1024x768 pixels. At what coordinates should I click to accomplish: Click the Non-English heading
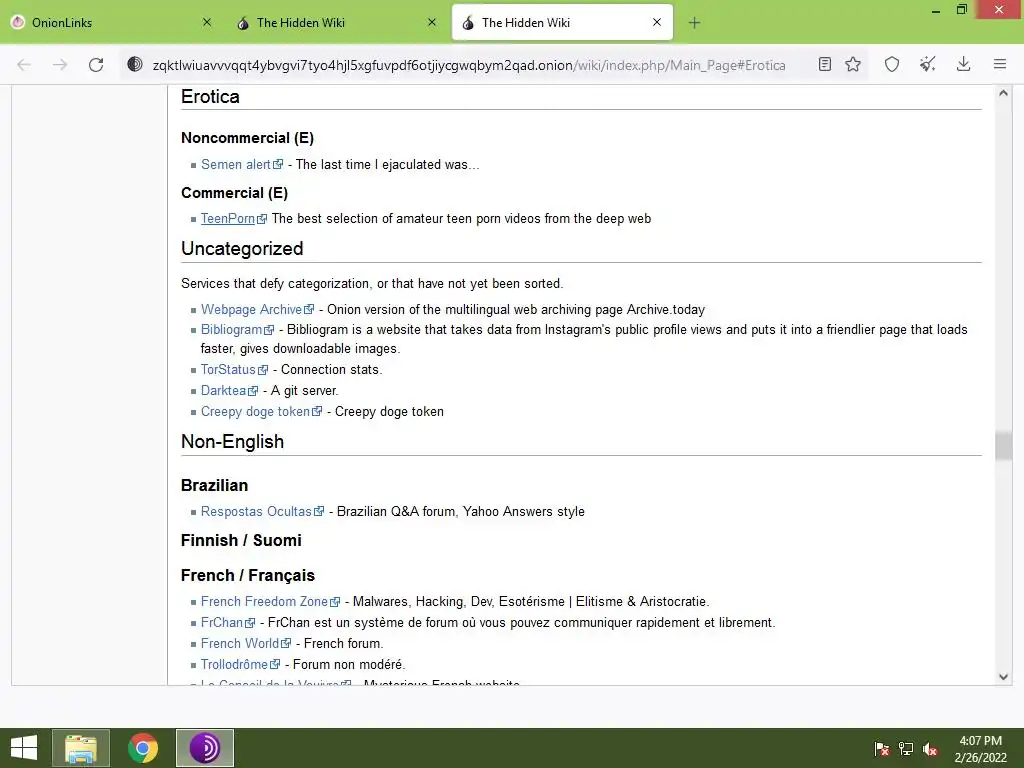[x=232, y=441]
